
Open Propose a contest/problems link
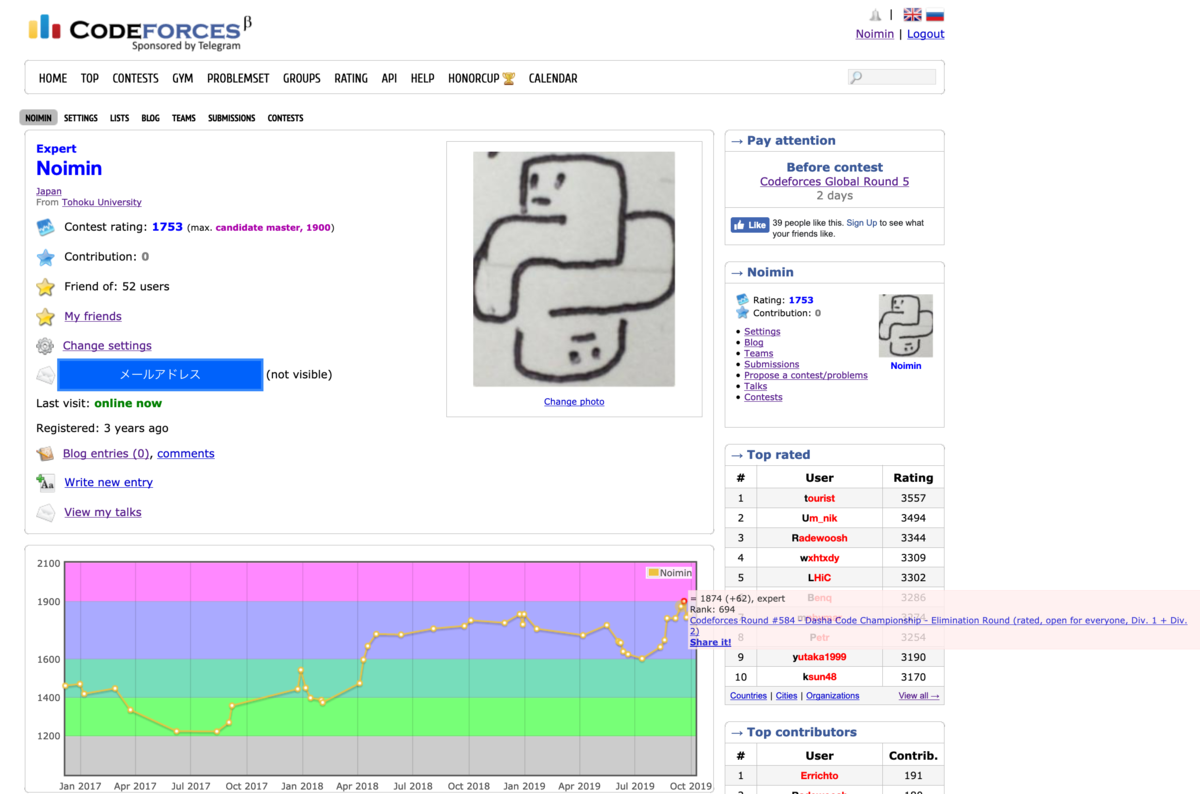tap(806, 375)
